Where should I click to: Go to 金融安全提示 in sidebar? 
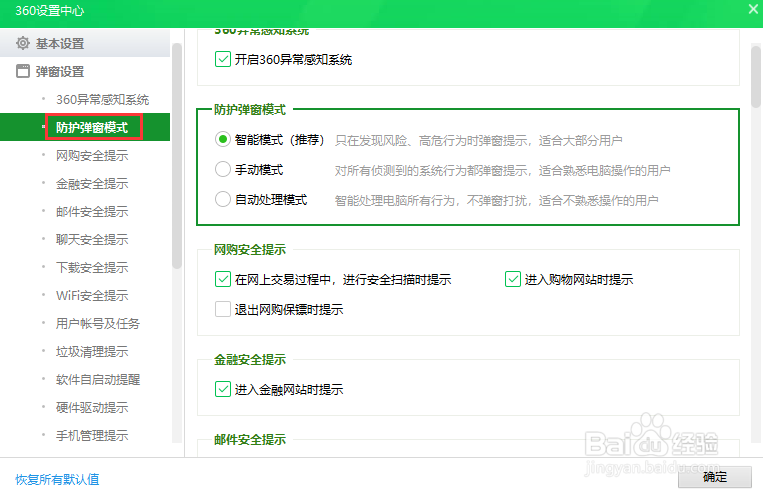point(91,183)
